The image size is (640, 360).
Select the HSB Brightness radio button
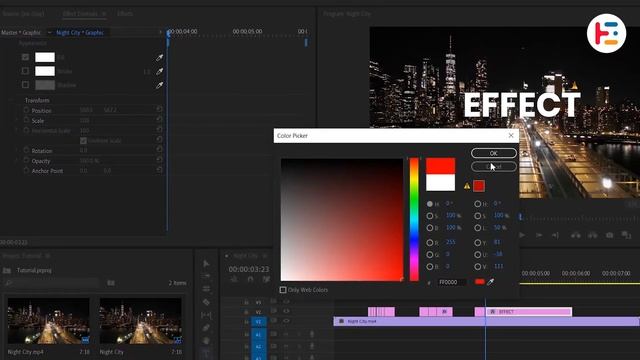click(x=430, y=227)
